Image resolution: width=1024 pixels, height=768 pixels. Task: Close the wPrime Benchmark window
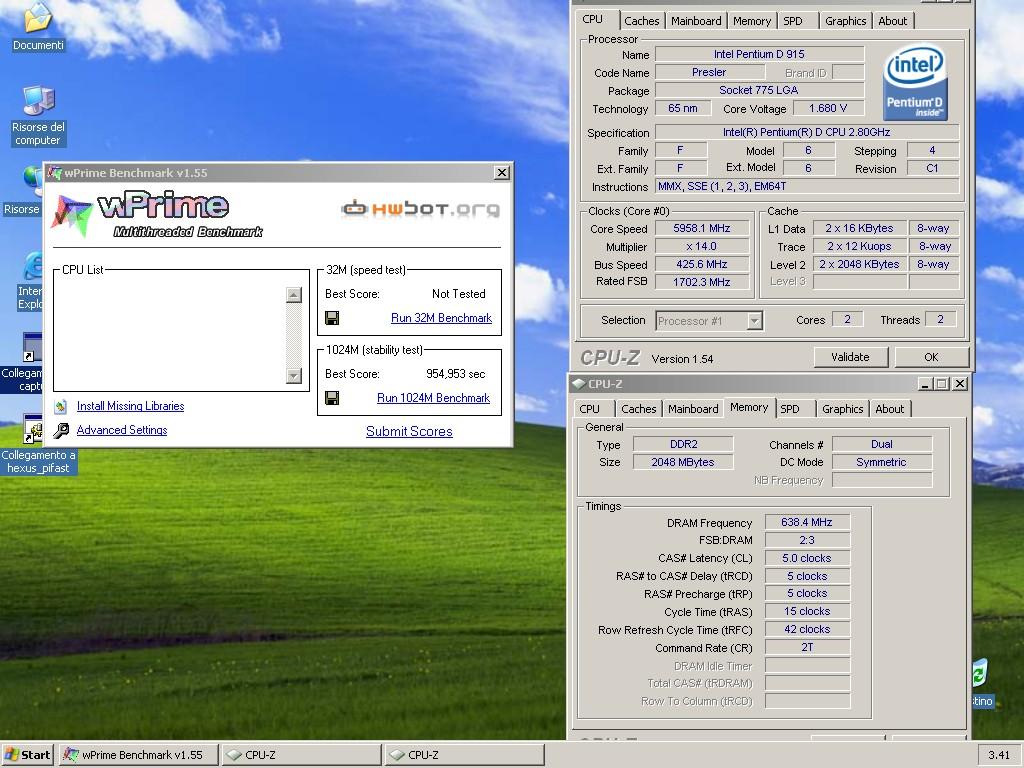tap(502, 172)
